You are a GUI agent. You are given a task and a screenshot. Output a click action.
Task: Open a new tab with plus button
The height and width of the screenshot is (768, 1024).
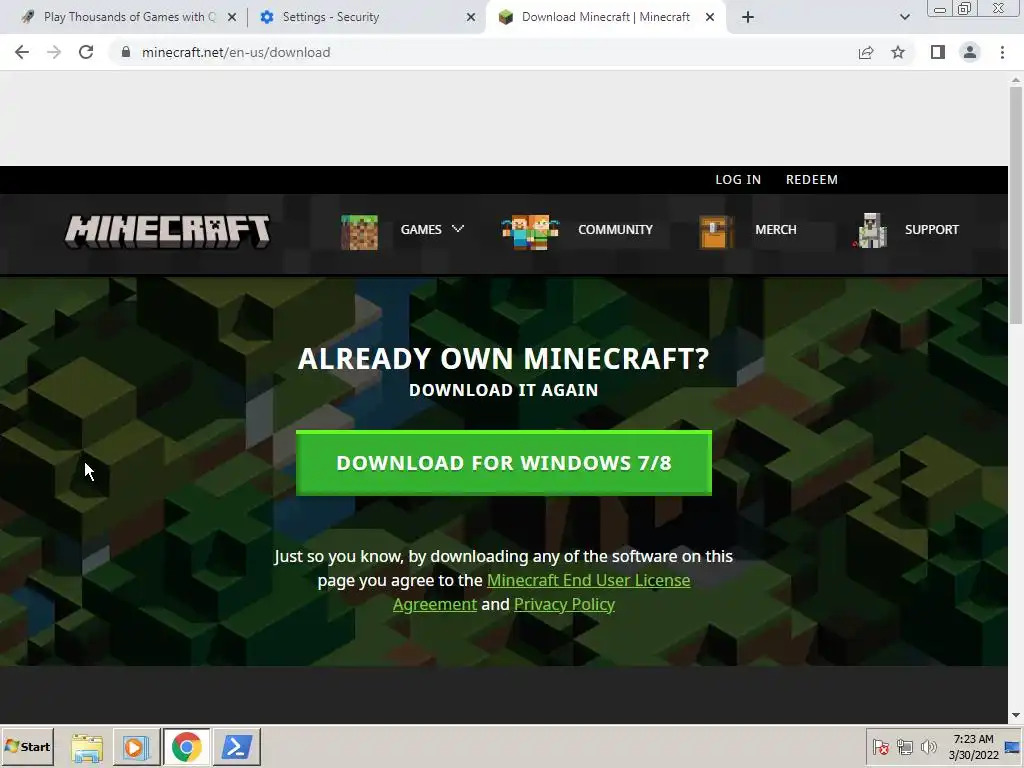tap(748, 17)
